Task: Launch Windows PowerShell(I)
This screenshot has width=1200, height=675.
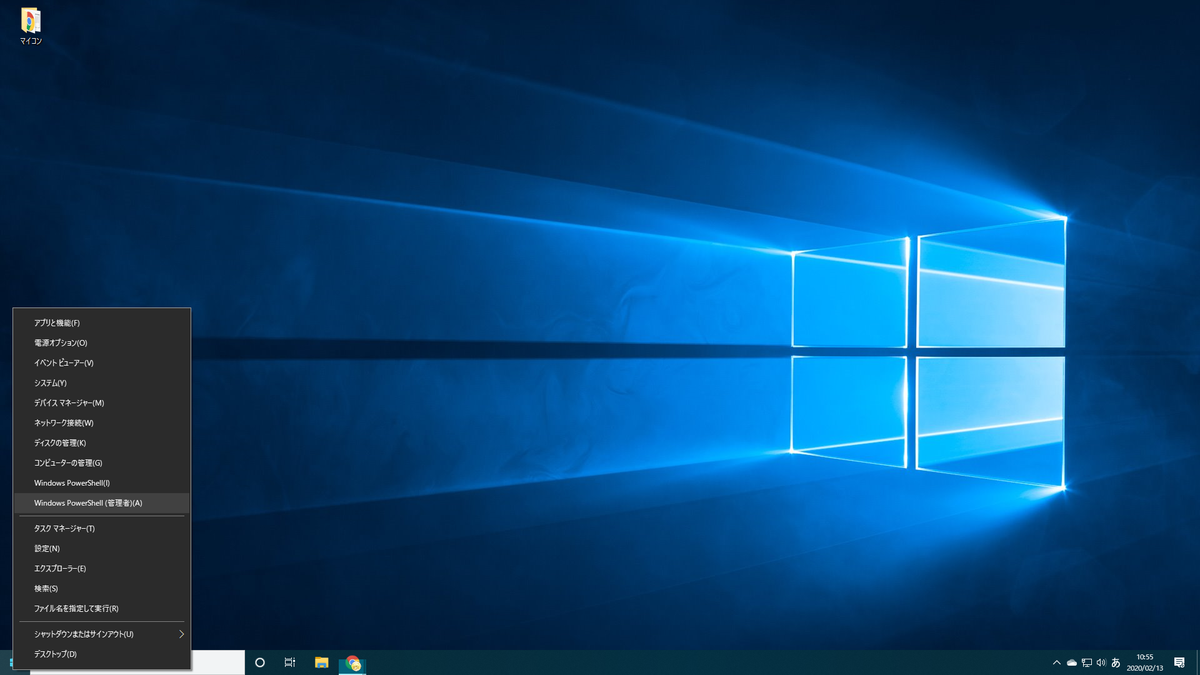Action: [x=101, y=483]
